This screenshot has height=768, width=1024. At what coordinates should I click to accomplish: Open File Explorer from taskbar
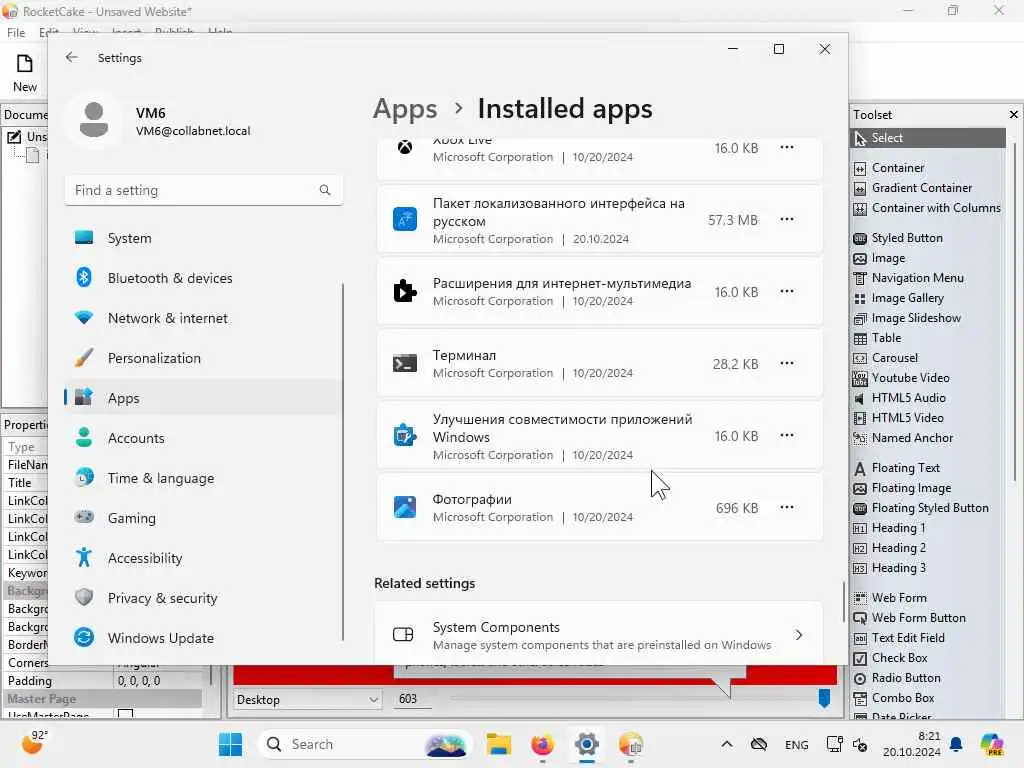(x=498, y=744)
